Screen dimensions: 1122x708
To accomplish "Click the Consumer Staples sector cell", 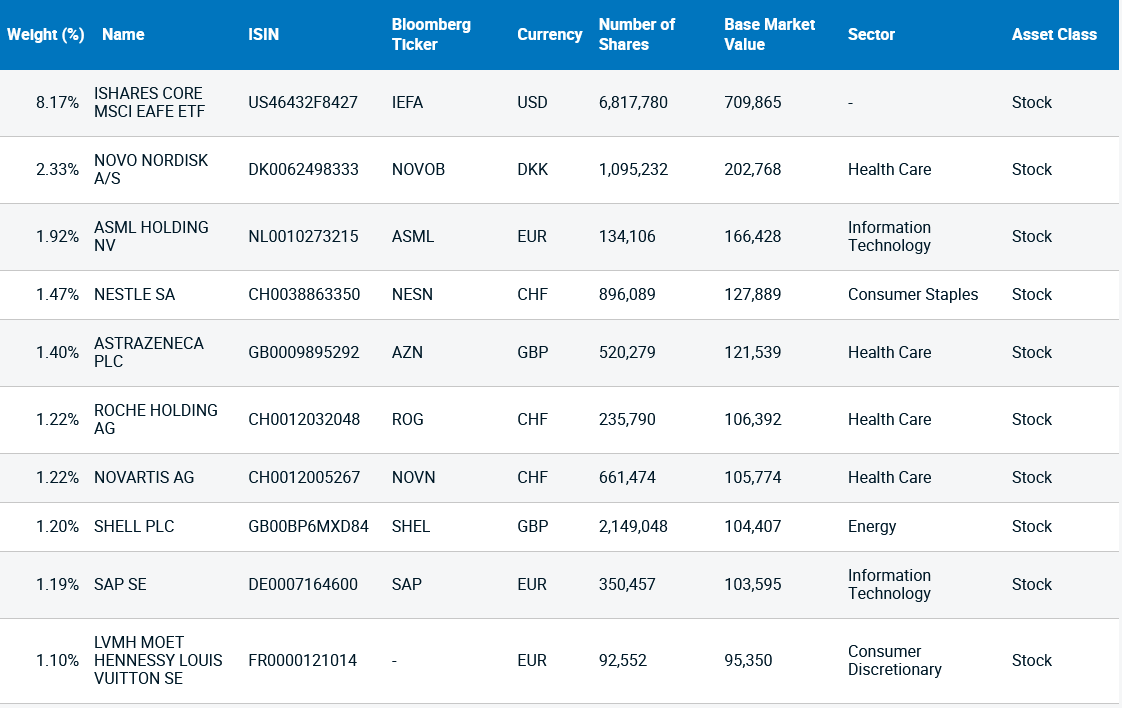I will coord(913,294).
